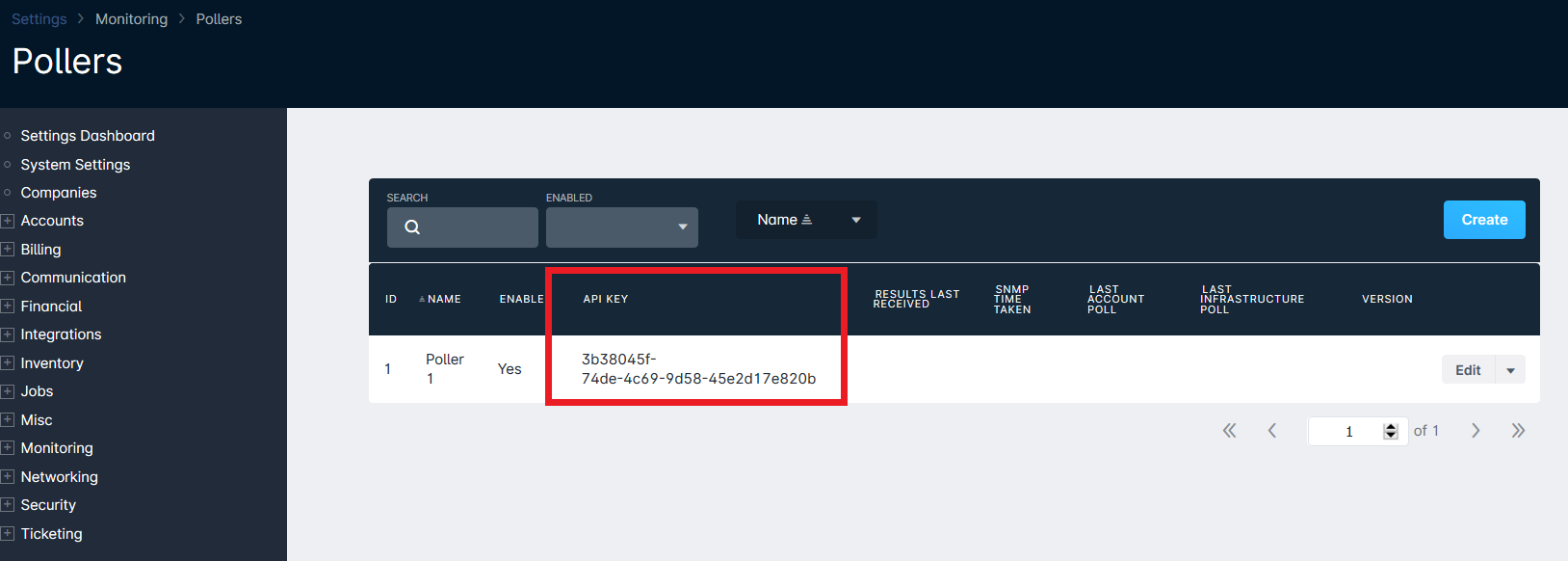Click the SNMP Time Taken header
This screenshot has height=561, width=1568.
tap(1012, 300)
